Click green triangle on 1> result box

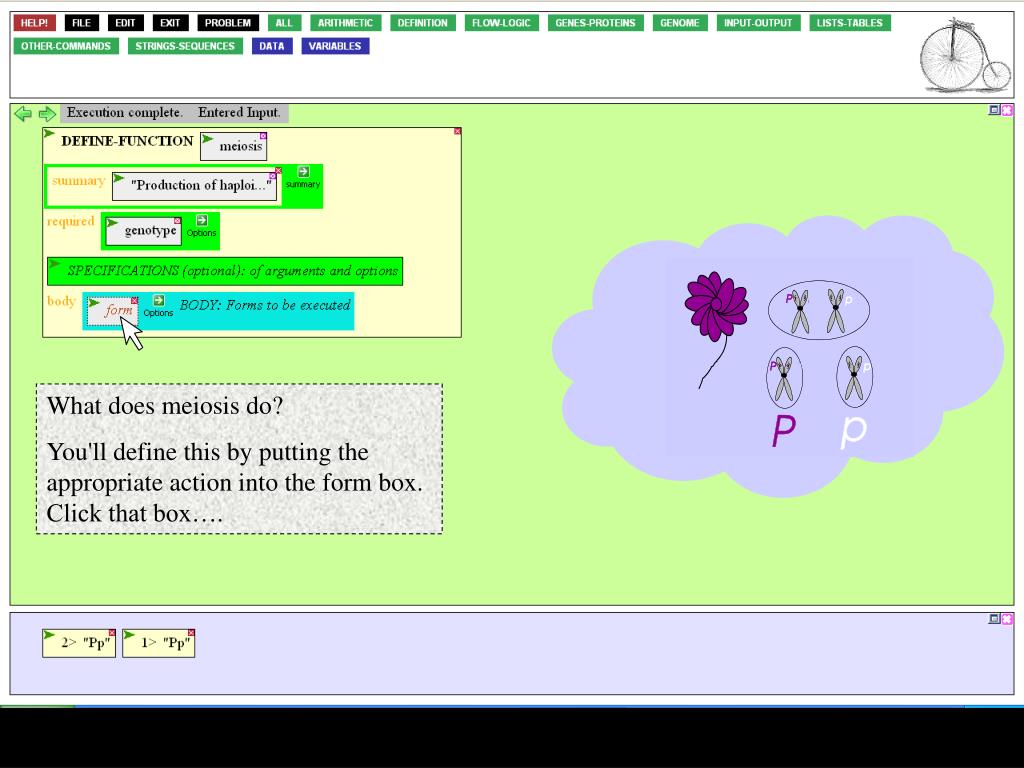(129, 635)
